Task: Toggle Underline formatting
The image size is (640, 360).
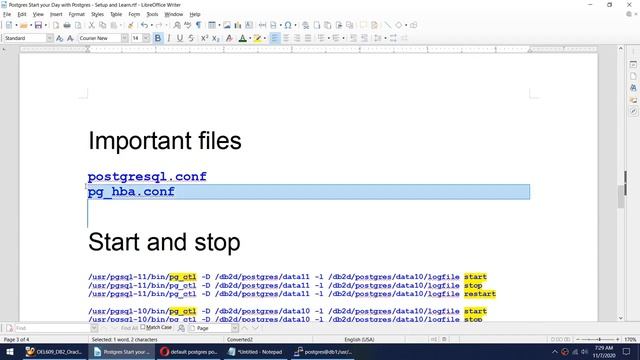Action: point(180,38)
